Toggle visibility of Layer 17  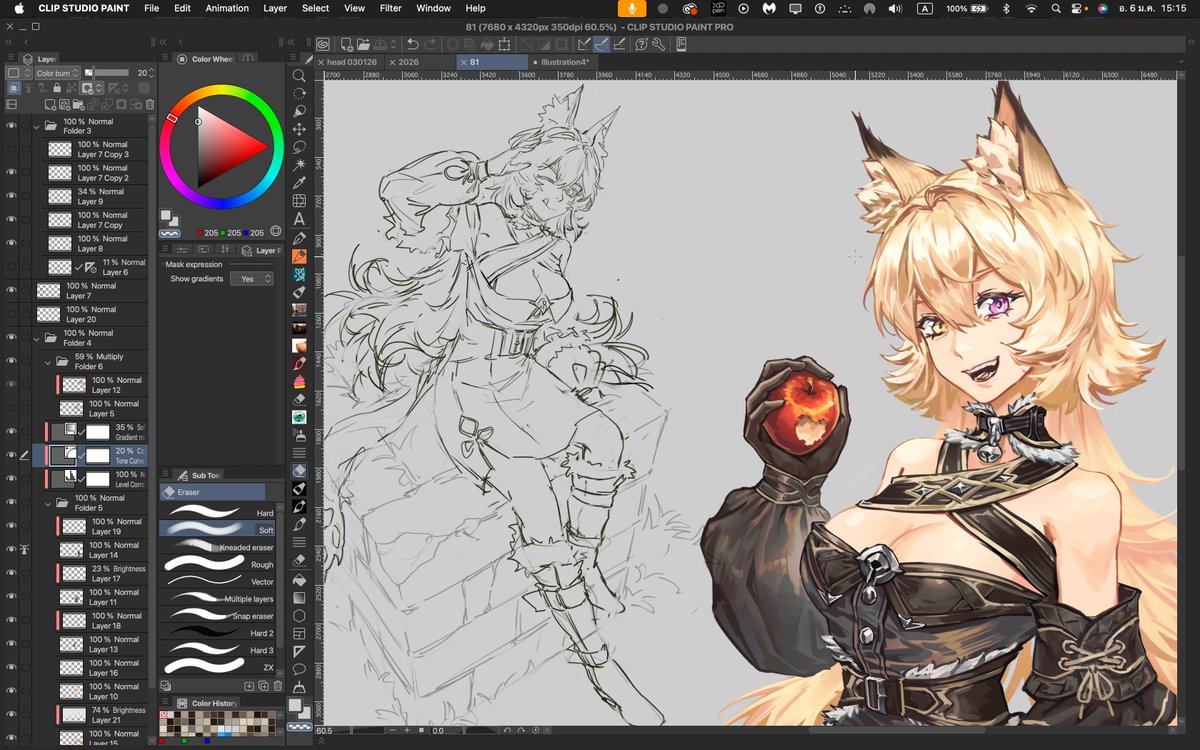[11, 573]
